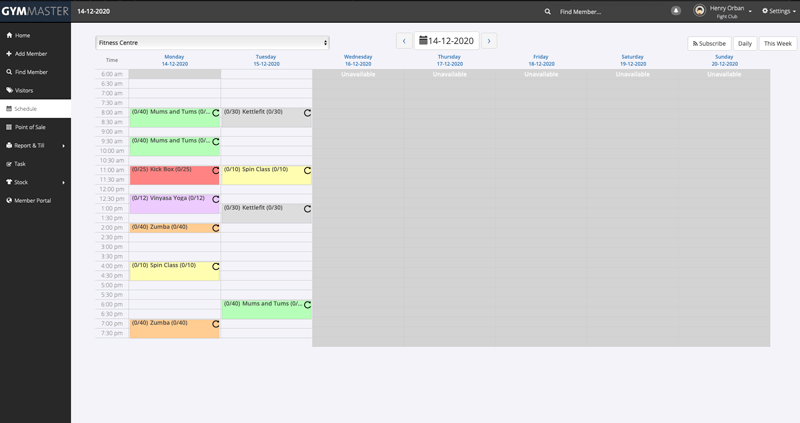Expand the Stock submenu arrow
The width and height of the screenshot is (800, 423).
point(63,182)
